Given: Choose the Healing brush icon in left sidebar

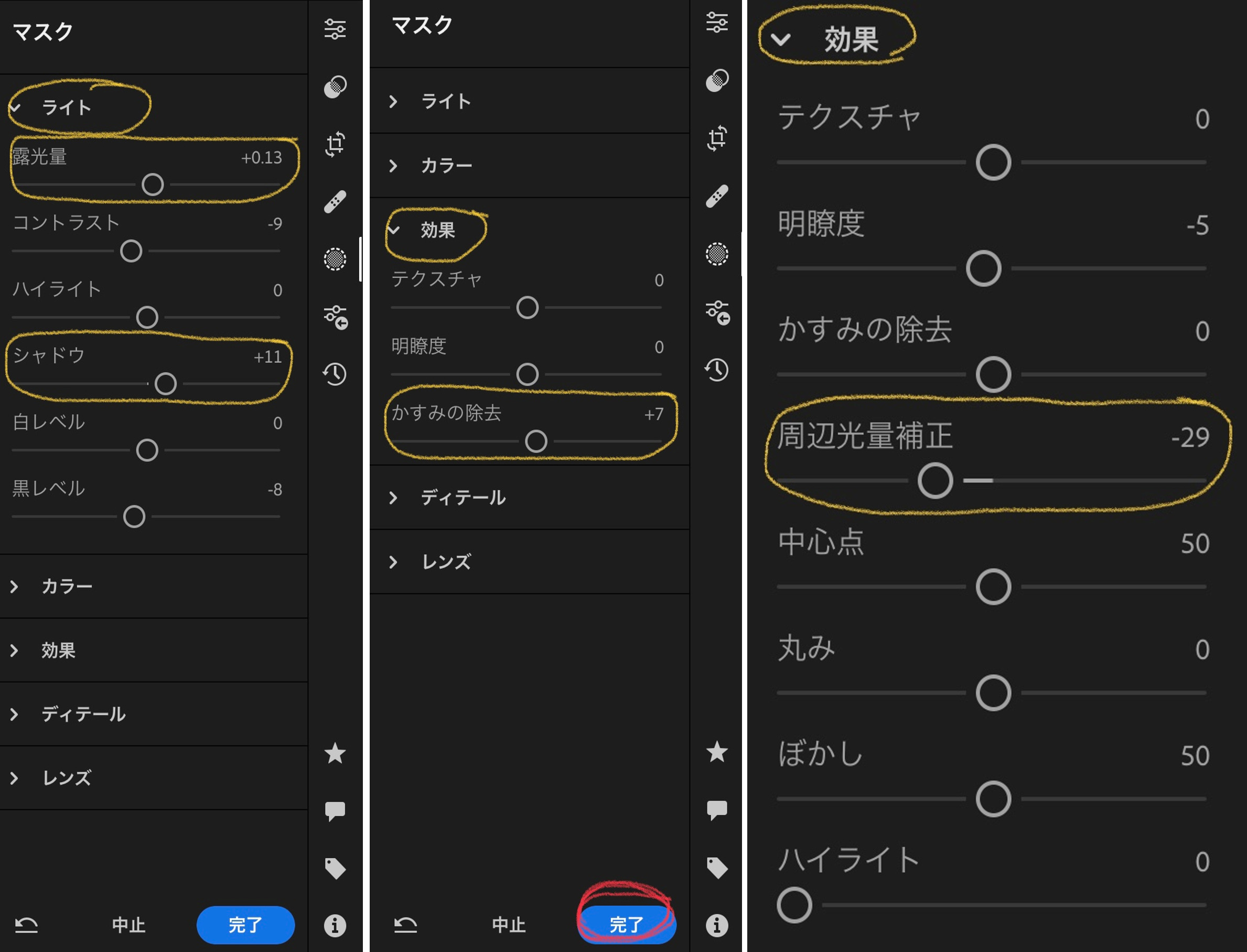Looking at the screenshot, I should click(335, 202).
